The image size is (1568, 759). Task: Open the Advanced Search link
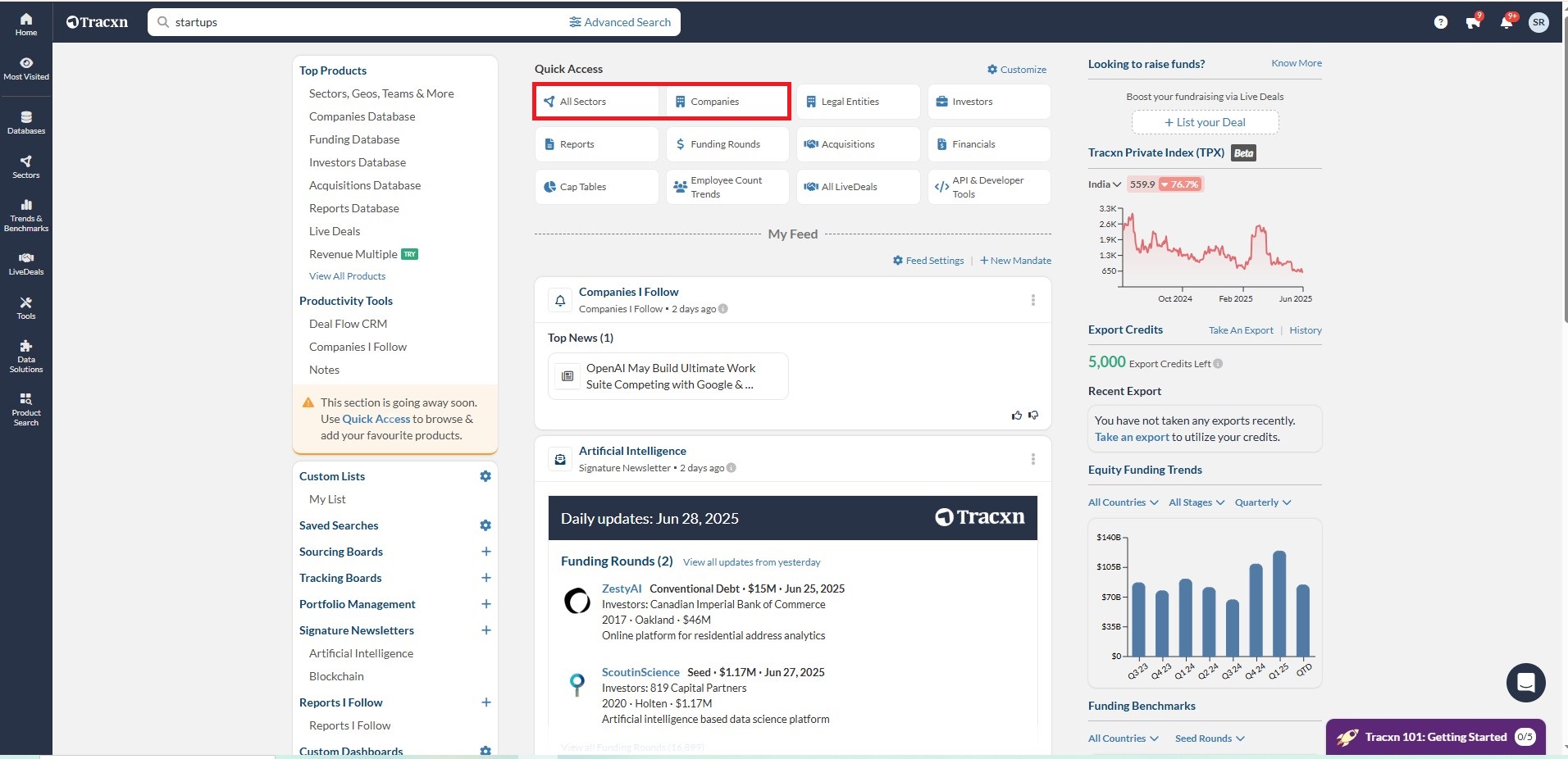click(x=620, y=22)
